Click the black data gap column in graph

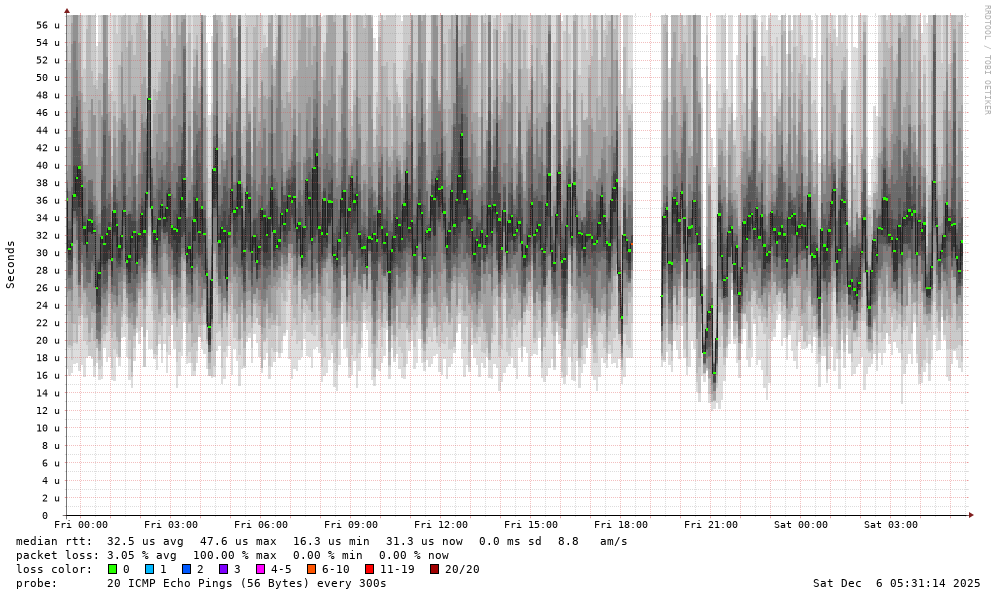[647, 190]
